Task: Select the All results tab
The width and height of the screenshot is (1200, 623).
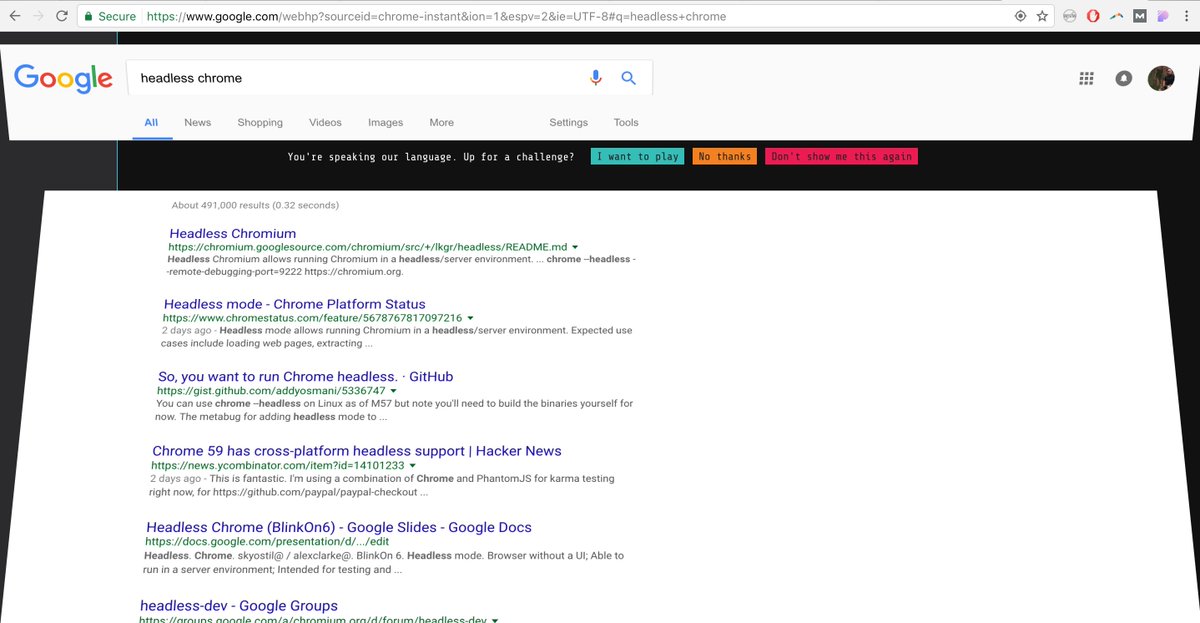Action: (151, 122)
